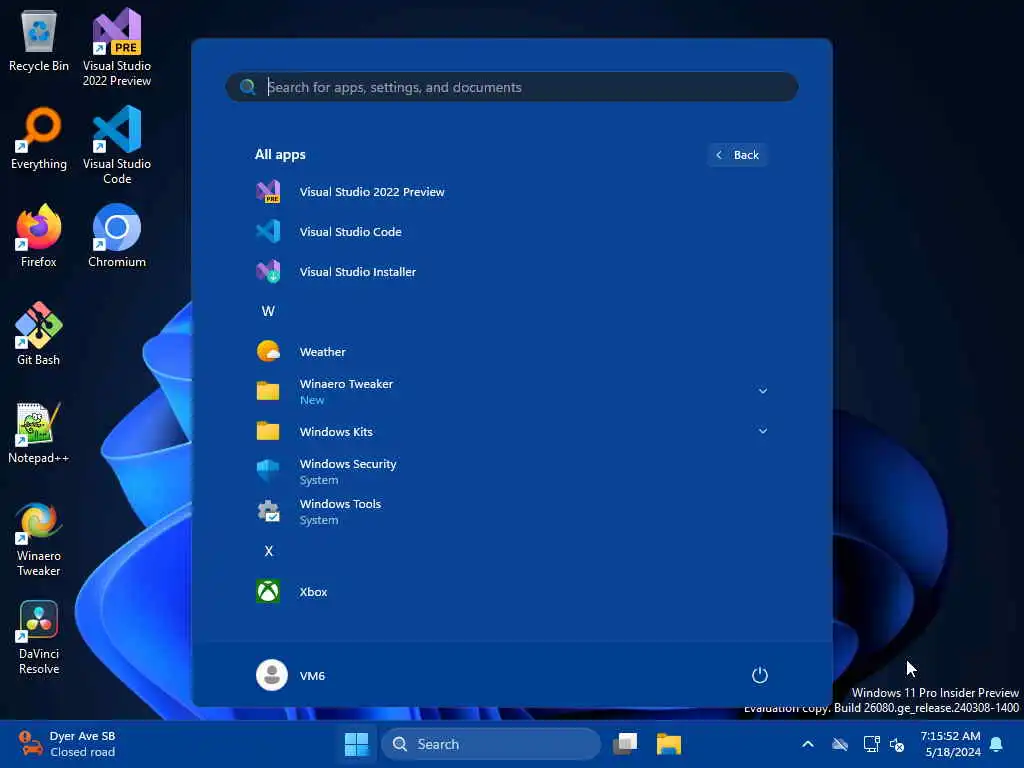The image size is (1024, 768).
Task: Open the clock and date flyout
Action: pyautogui.click(x=950, y=744)
